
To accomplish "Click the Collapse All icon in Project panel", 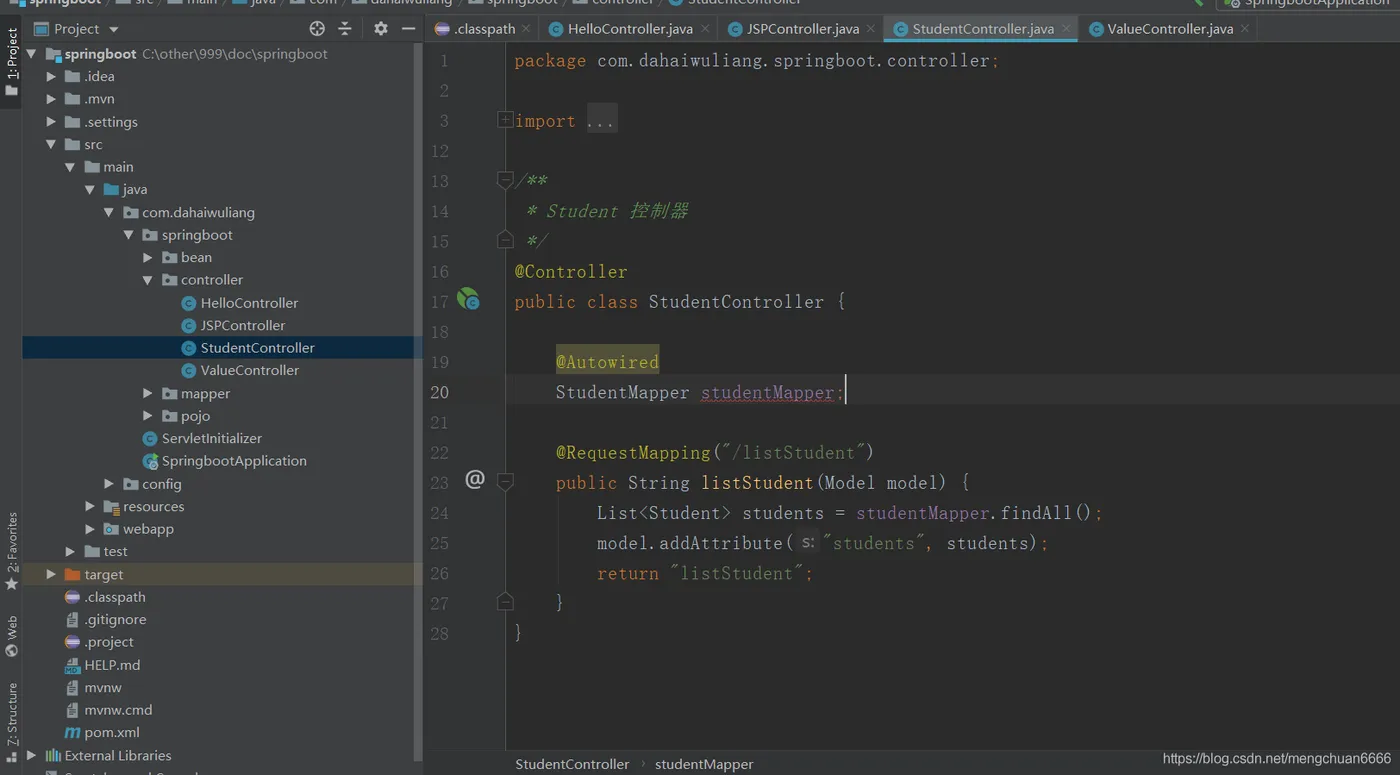I will [345, 29].
